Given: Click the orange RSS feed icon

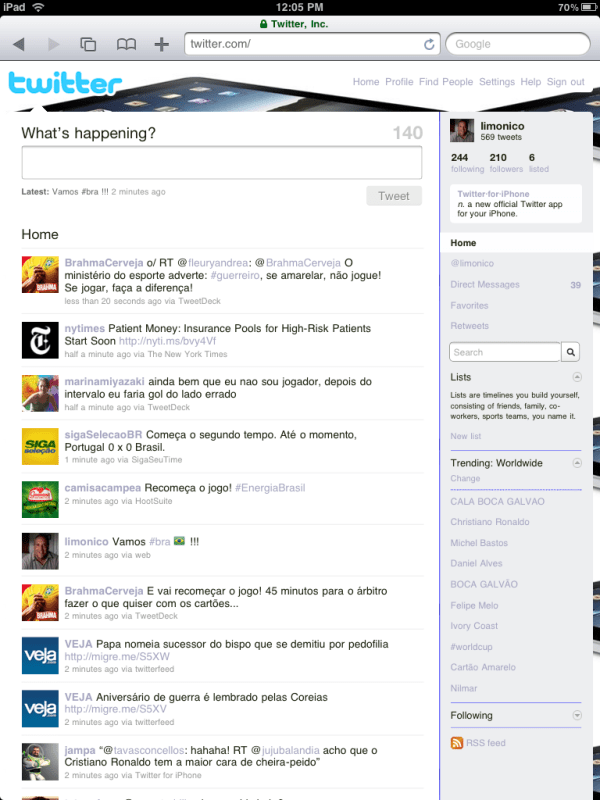Looking at the screenshot, I should point(457,743).
